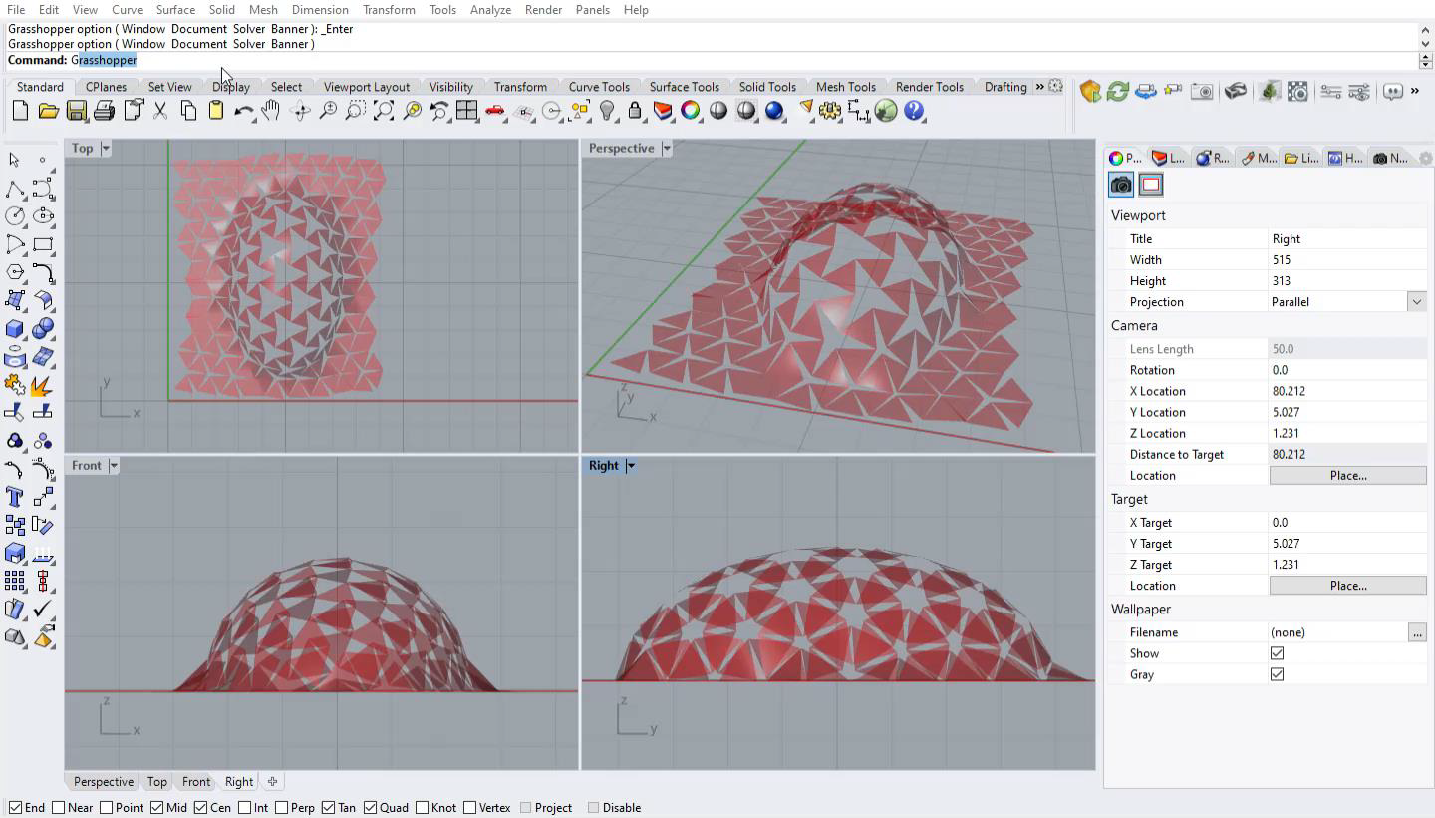
Task: Click the New file icon
Action: coord(20,111)
